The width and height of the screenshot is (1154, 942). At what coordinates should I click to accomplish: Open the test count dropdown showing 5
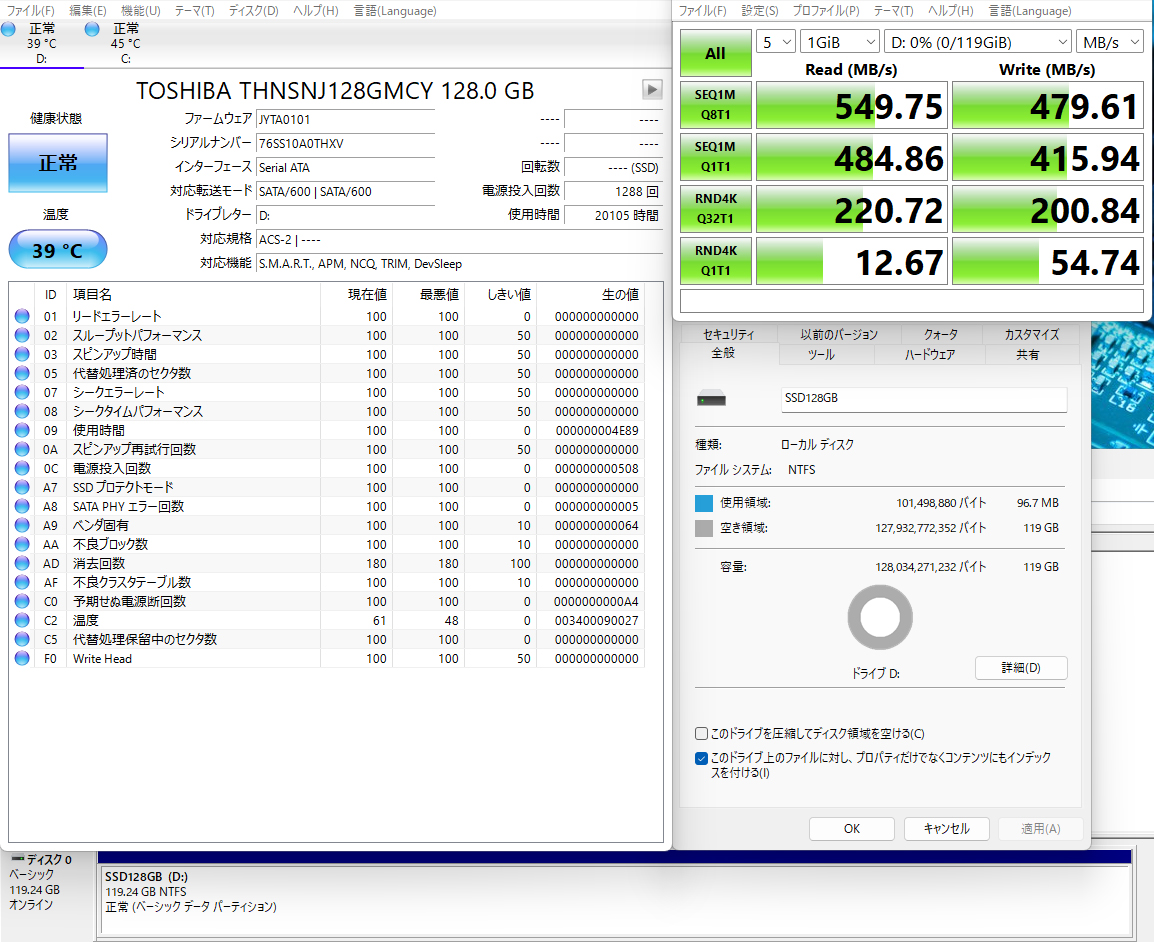pyautogui.click(x=776, y=42)
